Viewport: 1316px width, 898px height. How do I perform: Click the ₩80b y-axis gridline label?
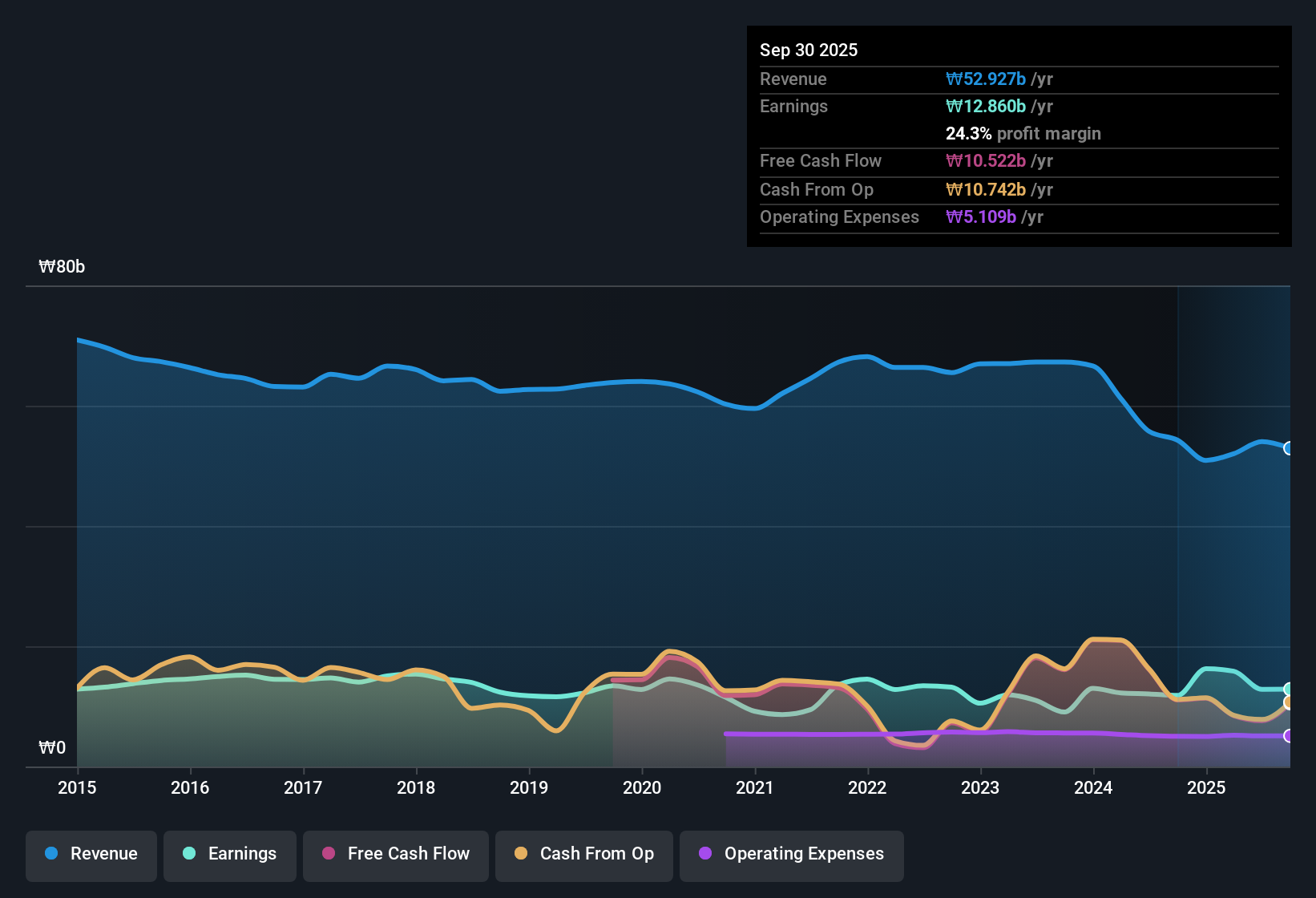pyautogui.click(x=61, y=267)
